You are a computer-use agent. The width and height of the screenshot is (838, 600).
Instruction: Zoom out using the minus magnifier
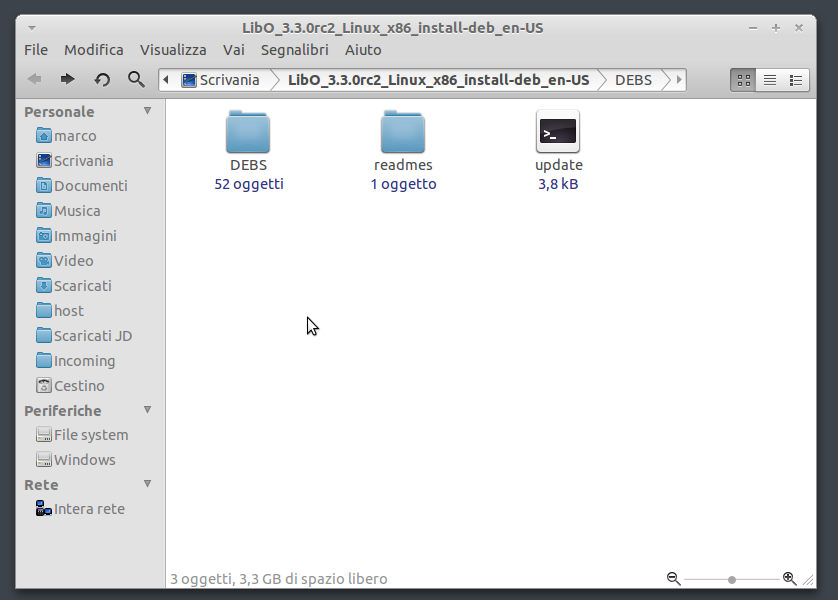tap(673, 579)
